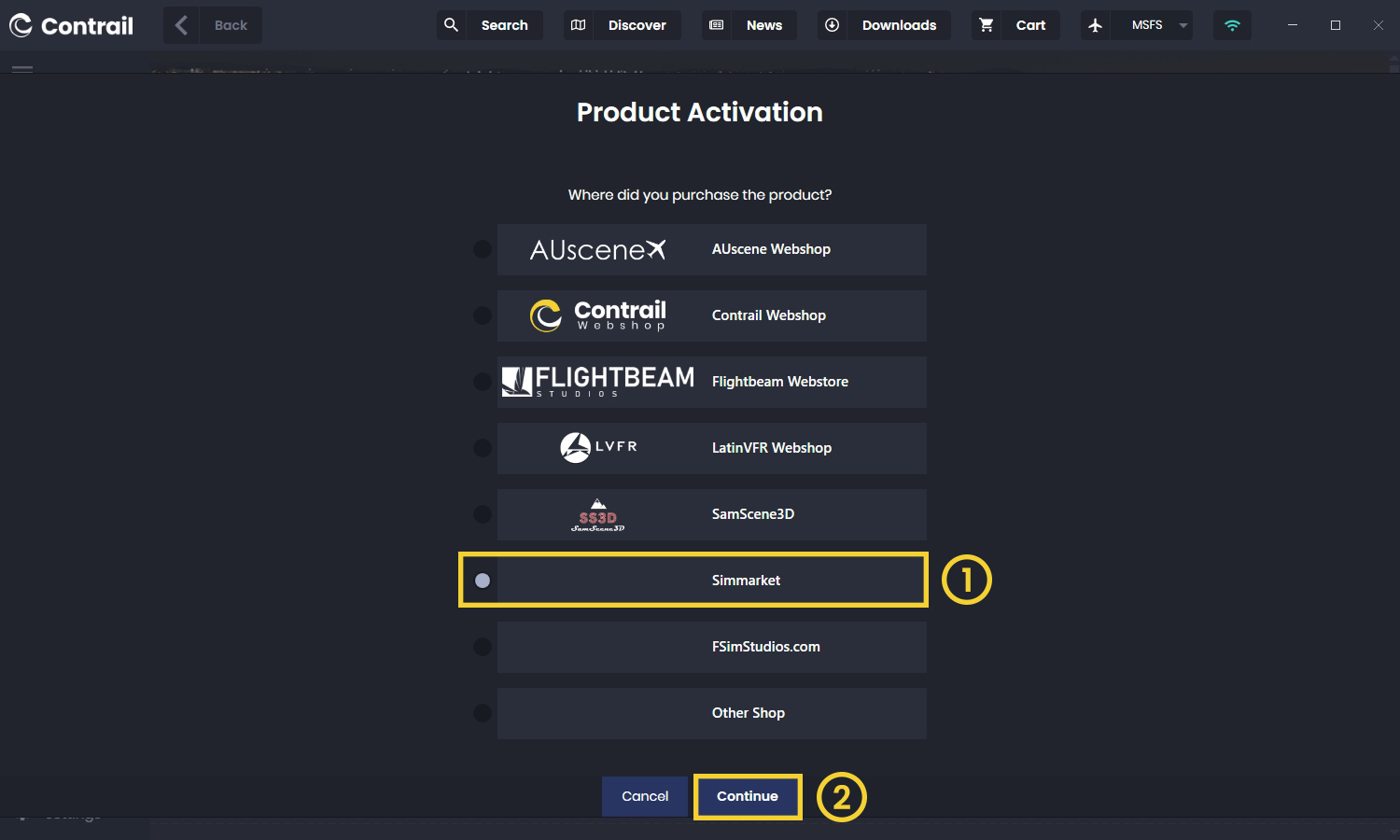Screen dimensions: 1400x840
Task: Click the News newspaper icon
Action: point(717,25)
